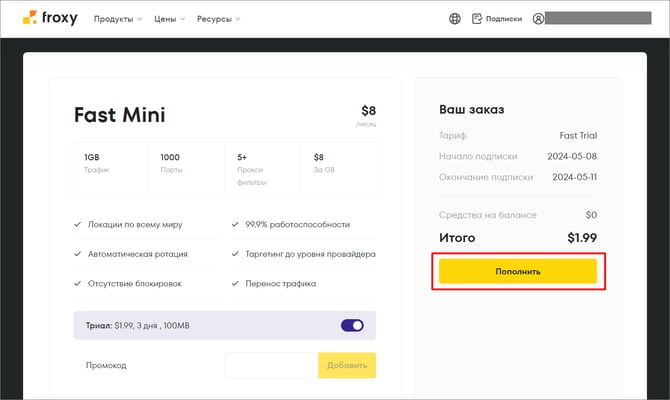The width and height of the screenshot is (670, 400).
Task: Click the Добавить promo button
Action: 347,365
